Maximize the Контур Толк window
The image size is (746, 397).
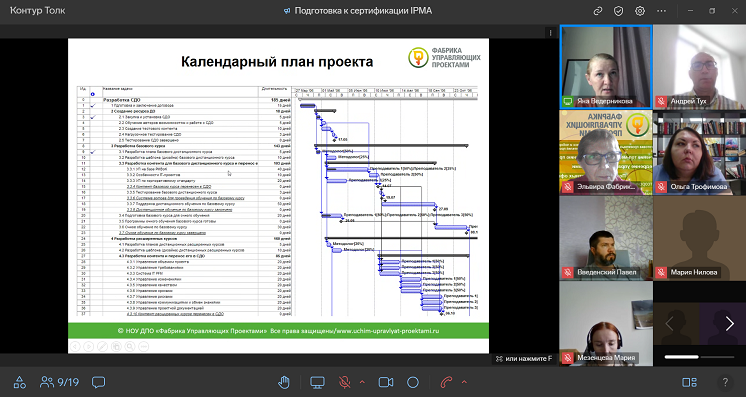click(712, 11)
